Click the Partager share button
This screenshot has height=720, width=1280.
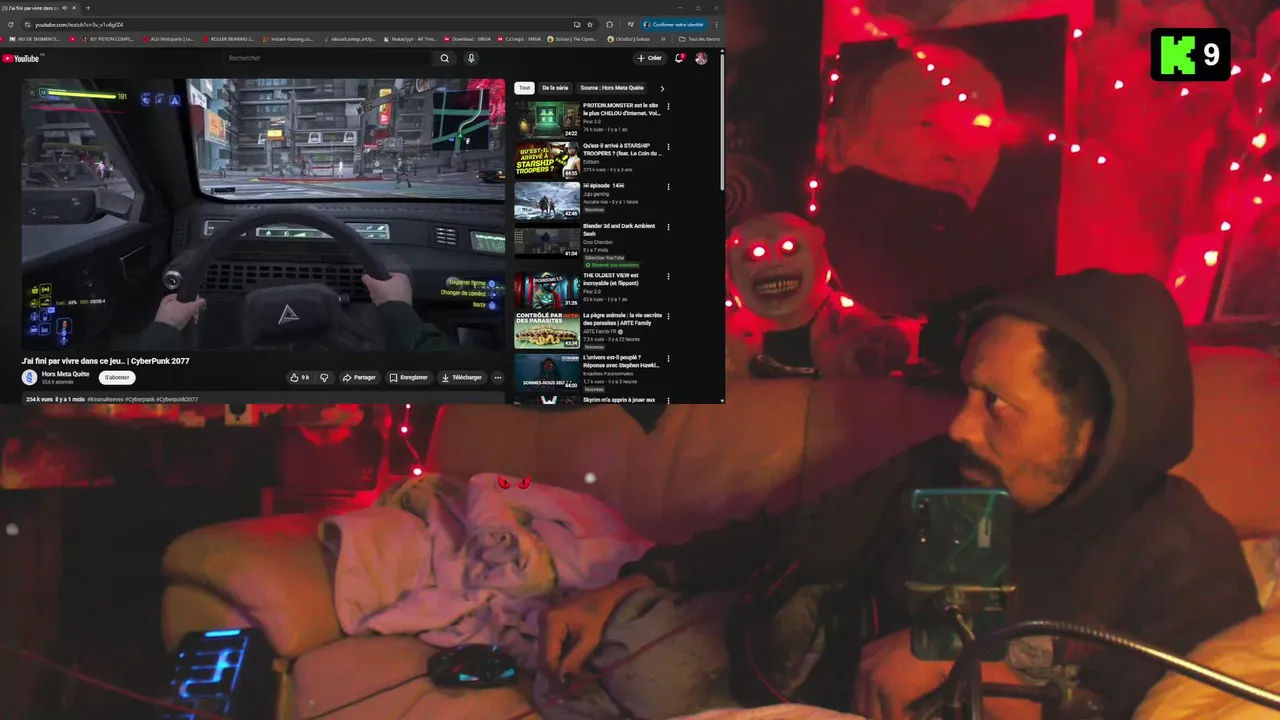click(x=359, y=378)
